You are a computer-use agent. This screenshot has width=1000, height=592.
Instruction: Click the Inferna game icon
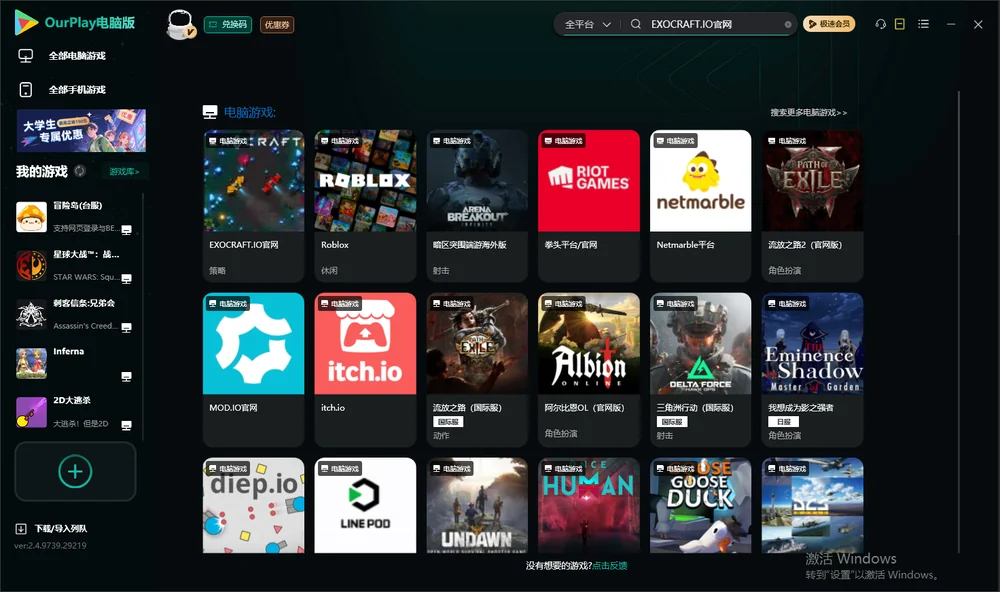pos(31,363)
